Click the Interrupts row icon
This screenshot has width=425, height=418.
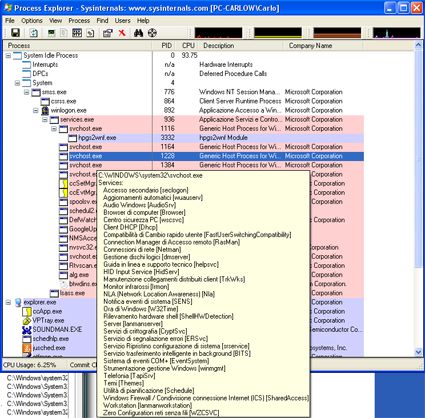click(x=27, y=65)
